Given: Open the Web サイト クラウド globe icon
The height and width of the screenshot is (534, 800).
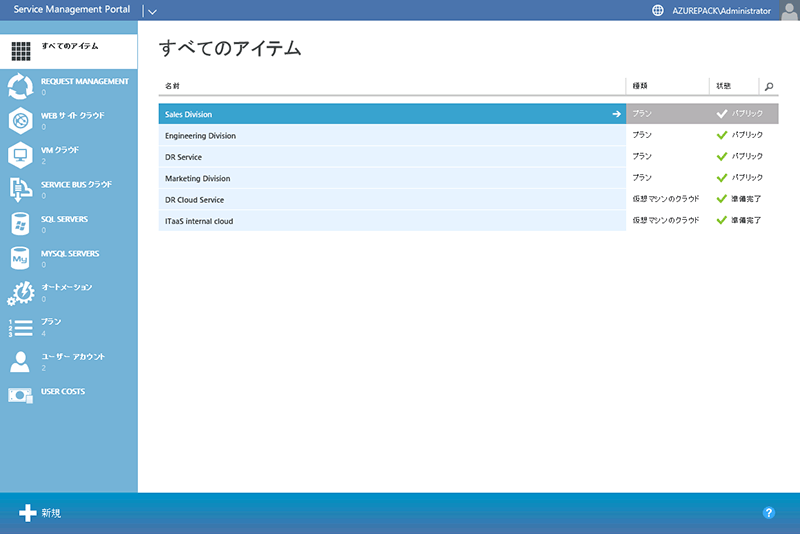Looking at the screenshot, I should point(21,121).
